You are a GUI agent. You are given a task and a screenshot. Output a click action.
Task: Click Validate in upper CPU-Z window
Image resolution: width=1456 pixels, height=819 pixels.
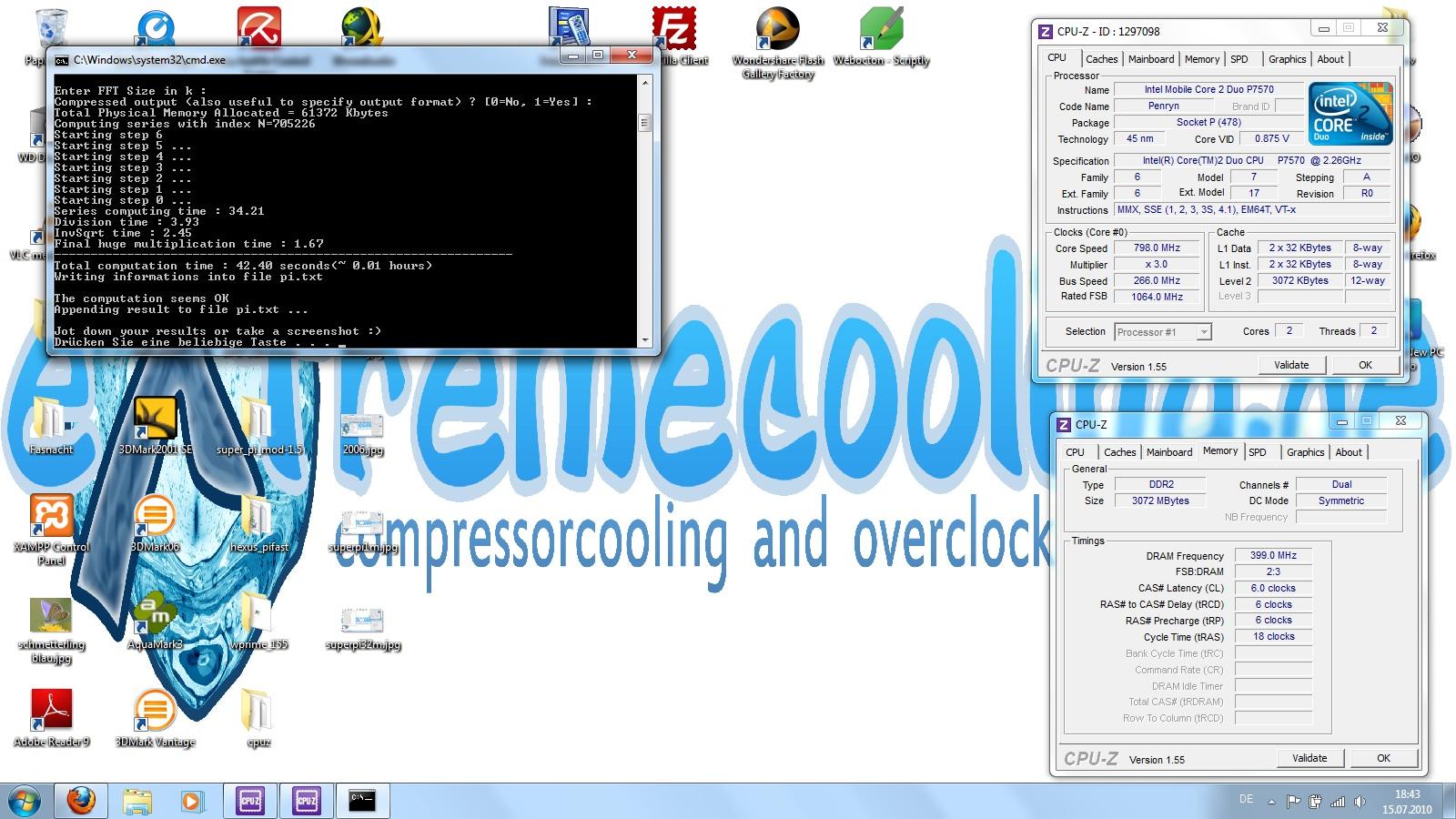click(x=1291, y=365)
